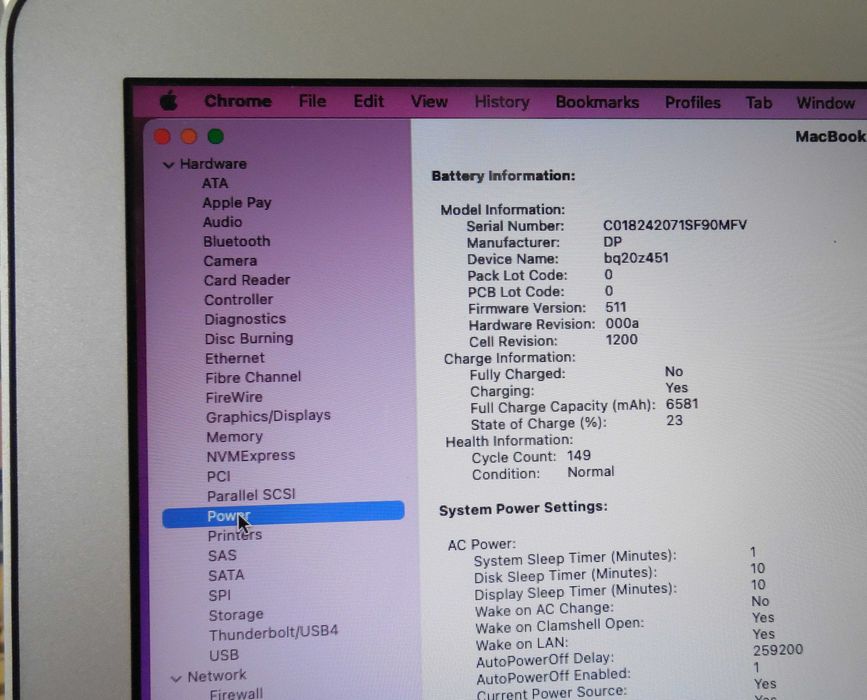Image resolution: width=867 pixels, height=700 pixels.
Task: Click the Hardware category label
Action: point(213,164)
